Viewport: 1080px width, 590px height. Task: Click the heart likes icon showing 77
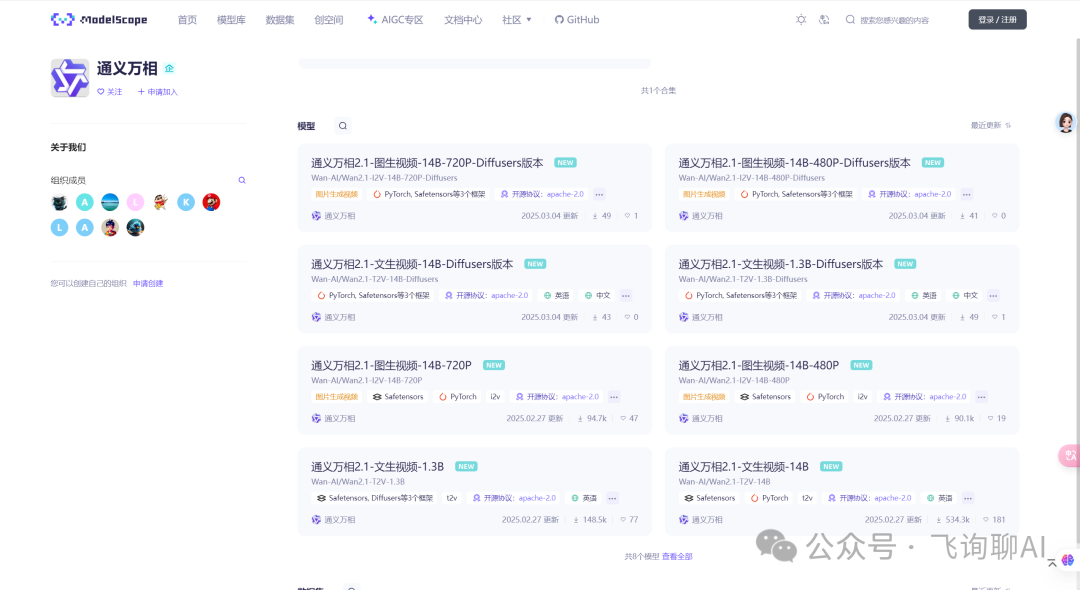(x=623, y=520)
